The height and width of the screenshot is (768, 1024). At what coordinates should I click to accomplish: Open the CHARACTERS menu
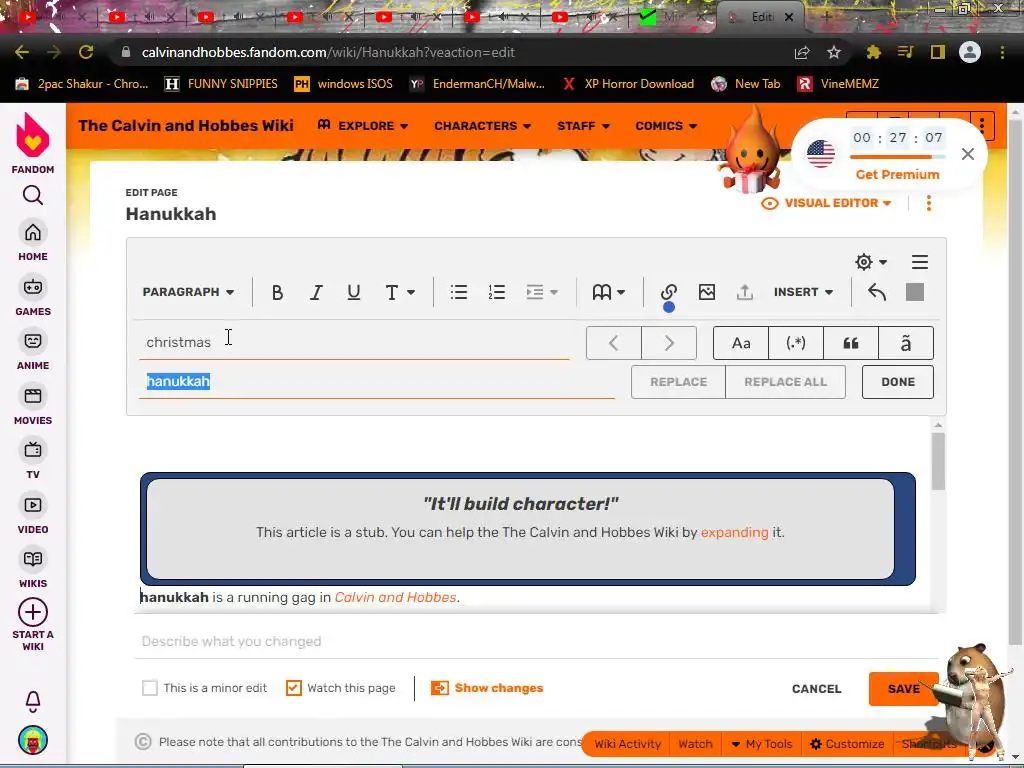[483, 125]
